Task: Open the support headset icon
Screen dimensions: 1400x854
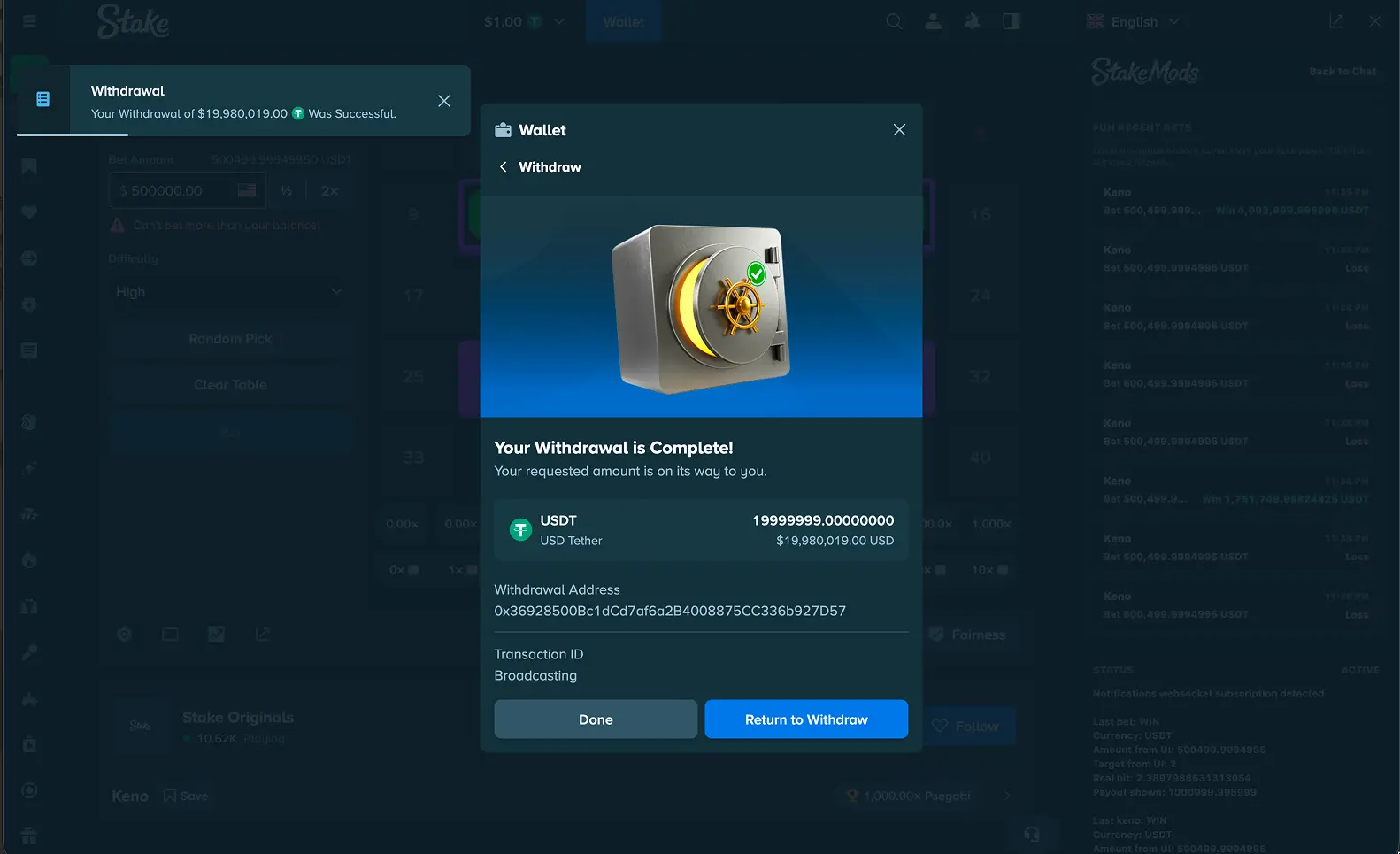Action: [x=1032, y=835]
